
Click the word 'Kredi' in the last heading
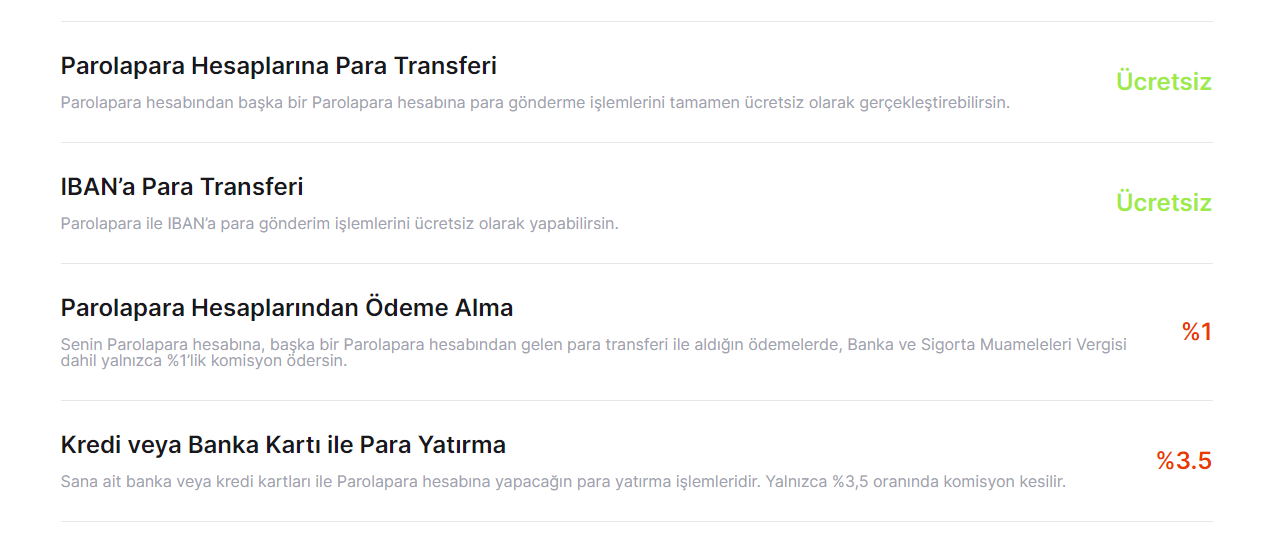(89, 445)
